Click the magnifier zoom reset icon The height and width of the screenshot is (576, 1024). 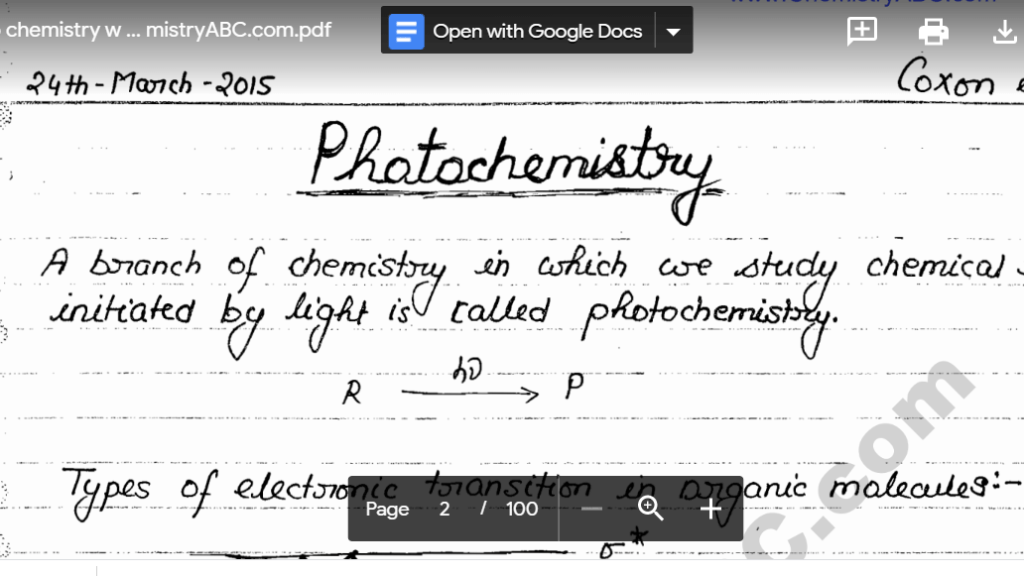(650, 508)
